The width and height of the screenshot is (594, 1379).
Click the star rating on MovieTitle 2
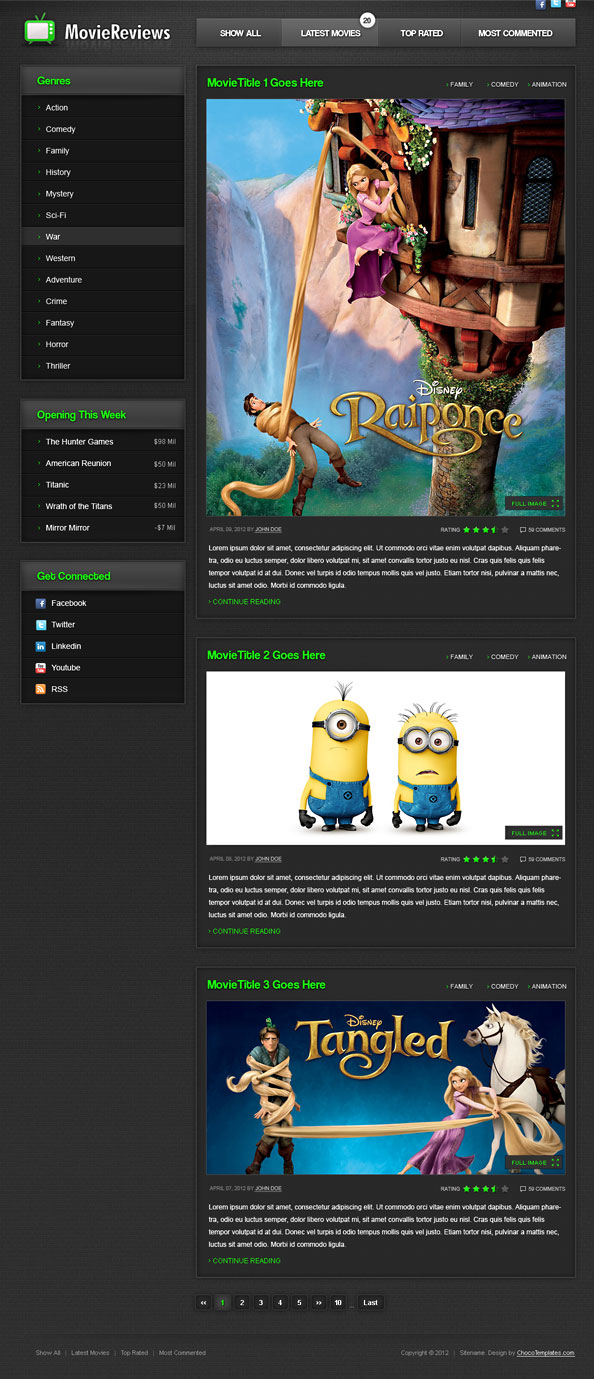click(486, 858)
